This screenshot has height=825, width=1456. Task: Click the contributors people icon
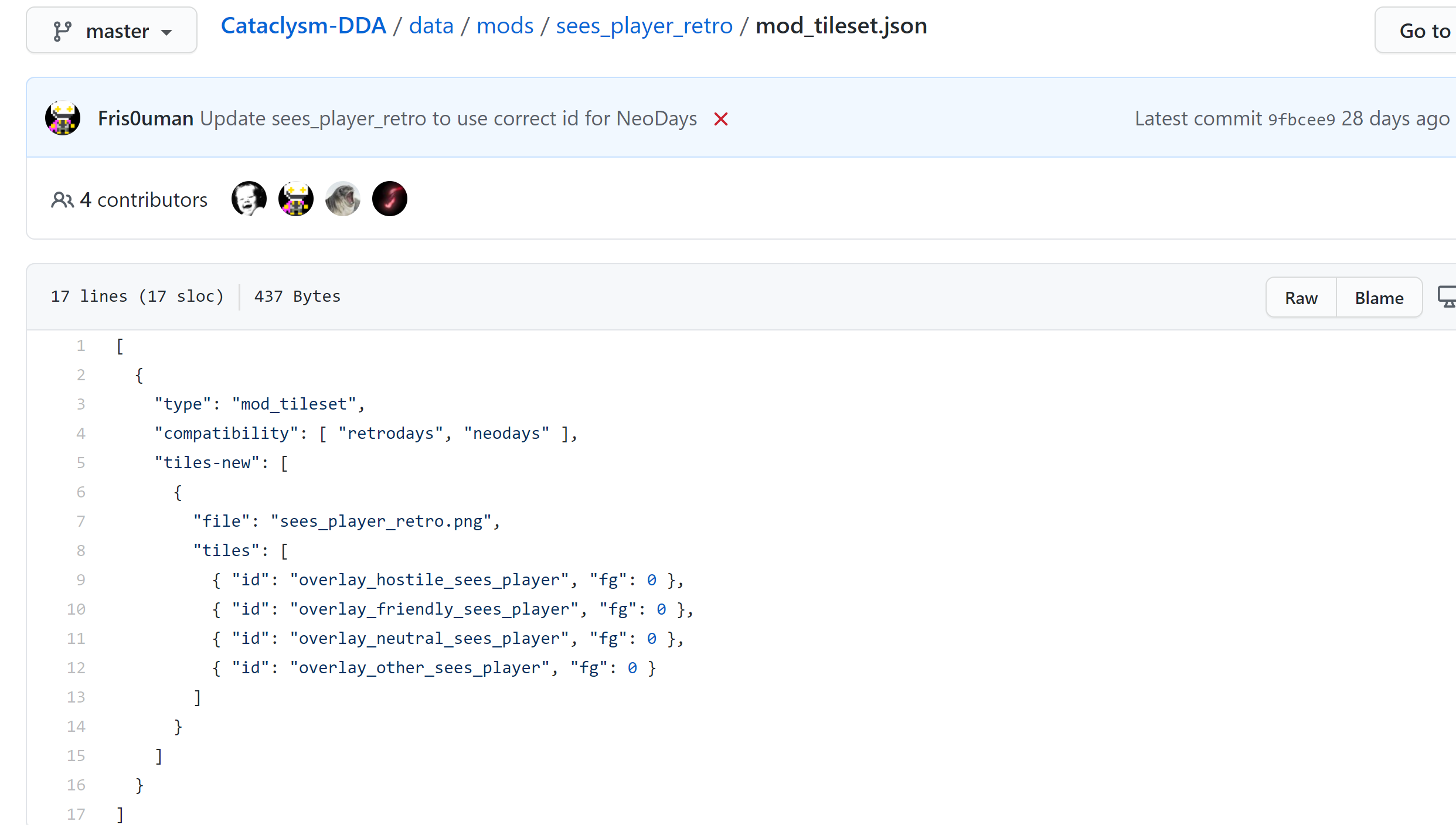point(62,199)
